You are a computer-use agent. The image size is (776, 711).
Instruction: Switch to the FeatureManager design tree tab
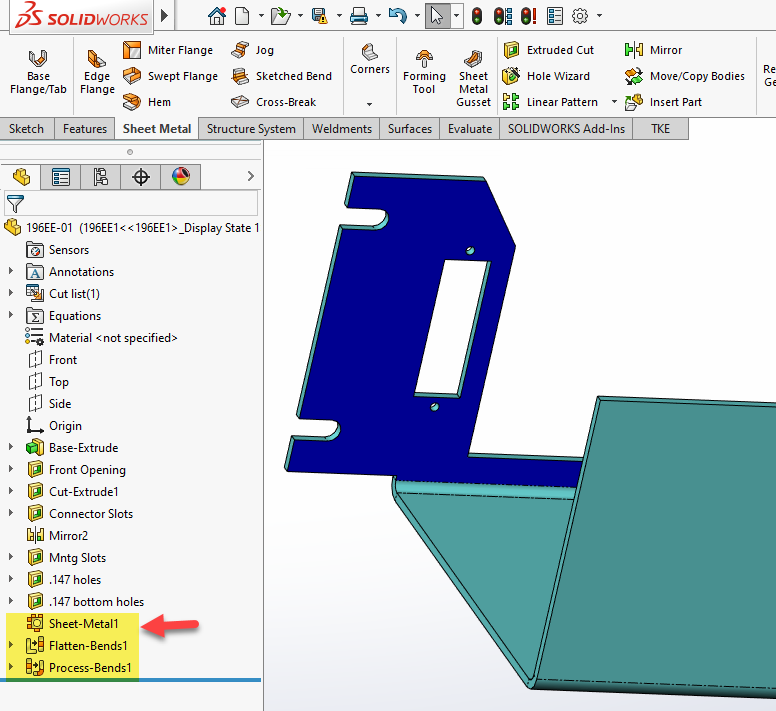click(21, 177)
